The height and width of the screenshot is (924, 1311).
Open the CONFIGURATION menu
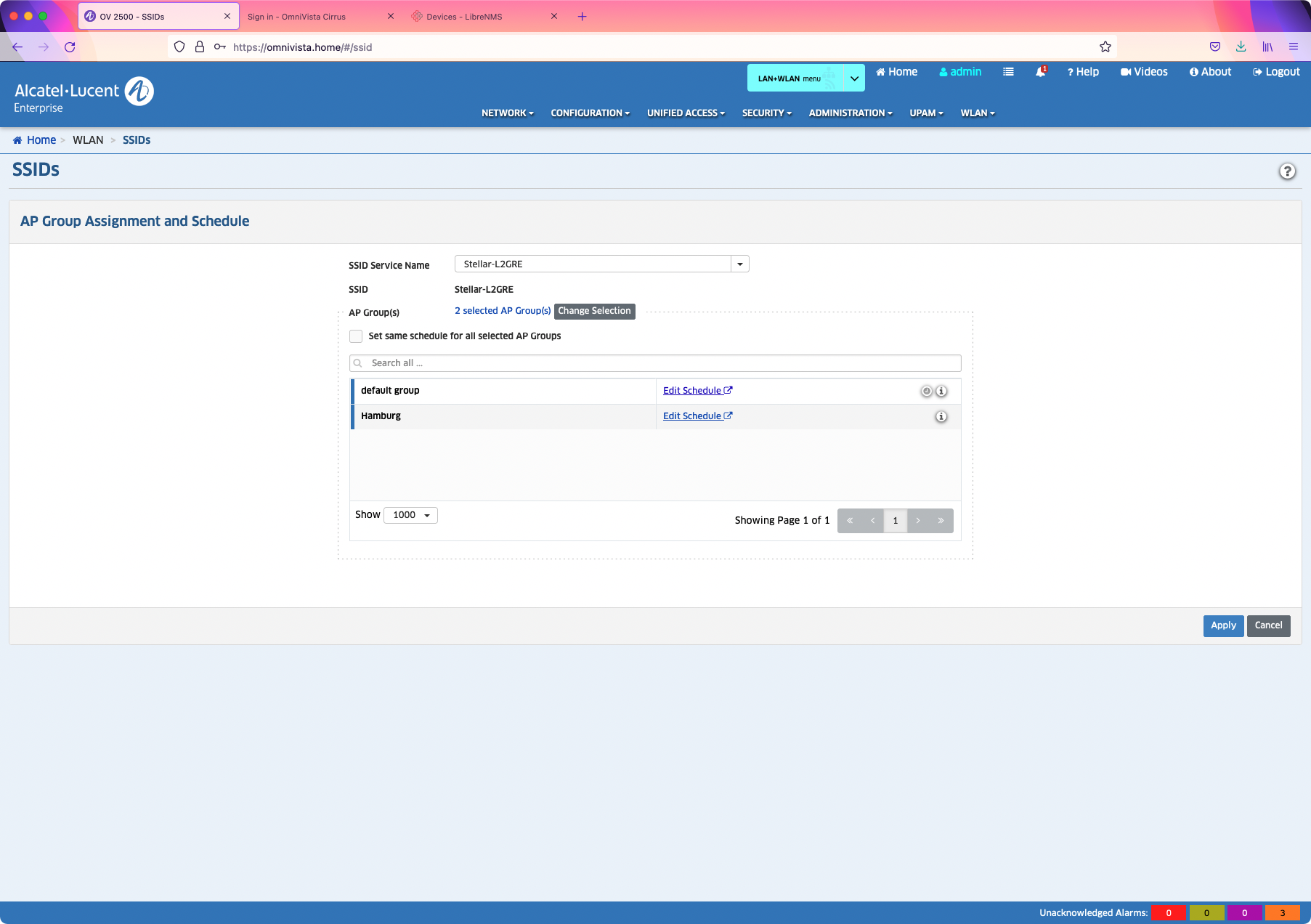click(590, 113)
